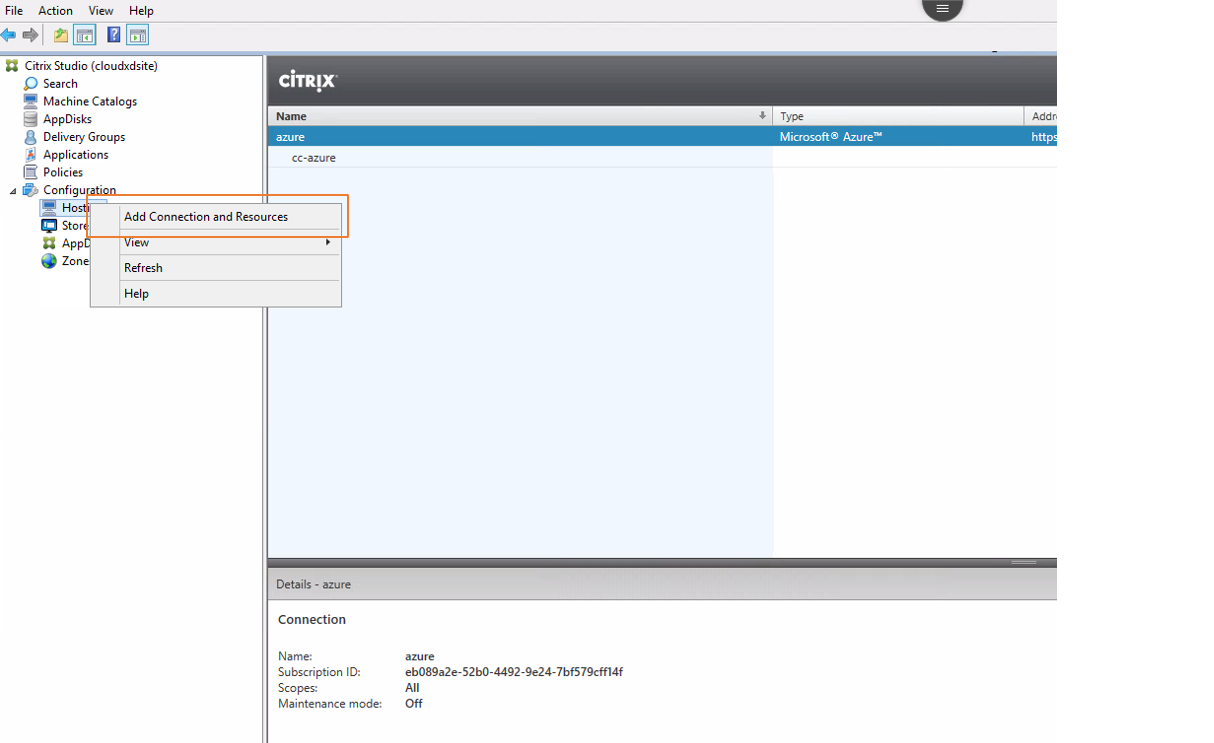Click the Zones globe icon
Viewport: 1214px width, 743px height.
click(x=49, y=261)
